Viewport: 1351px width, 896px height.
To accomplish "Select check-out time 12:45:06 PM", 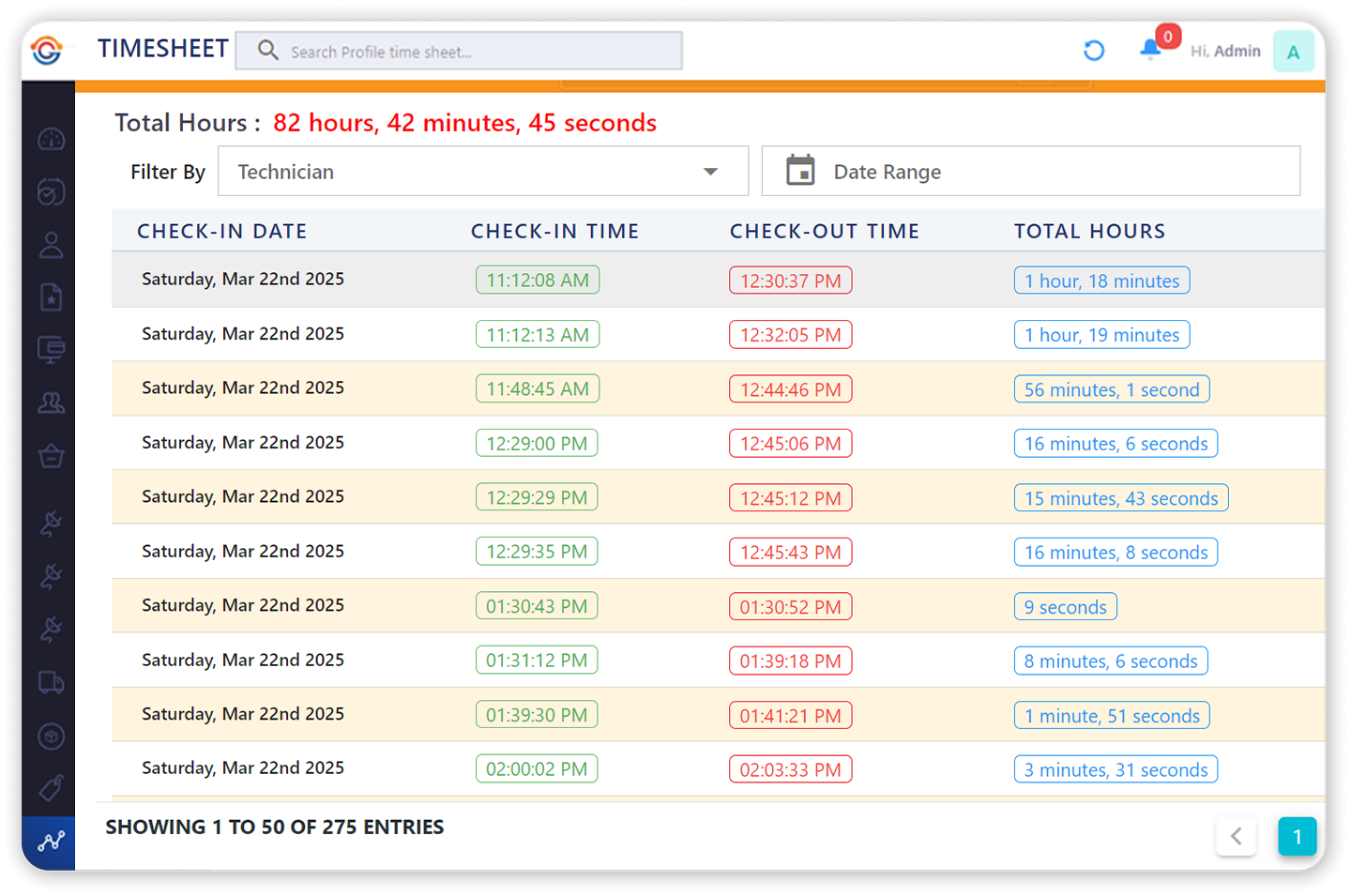I will pos(791,444).
